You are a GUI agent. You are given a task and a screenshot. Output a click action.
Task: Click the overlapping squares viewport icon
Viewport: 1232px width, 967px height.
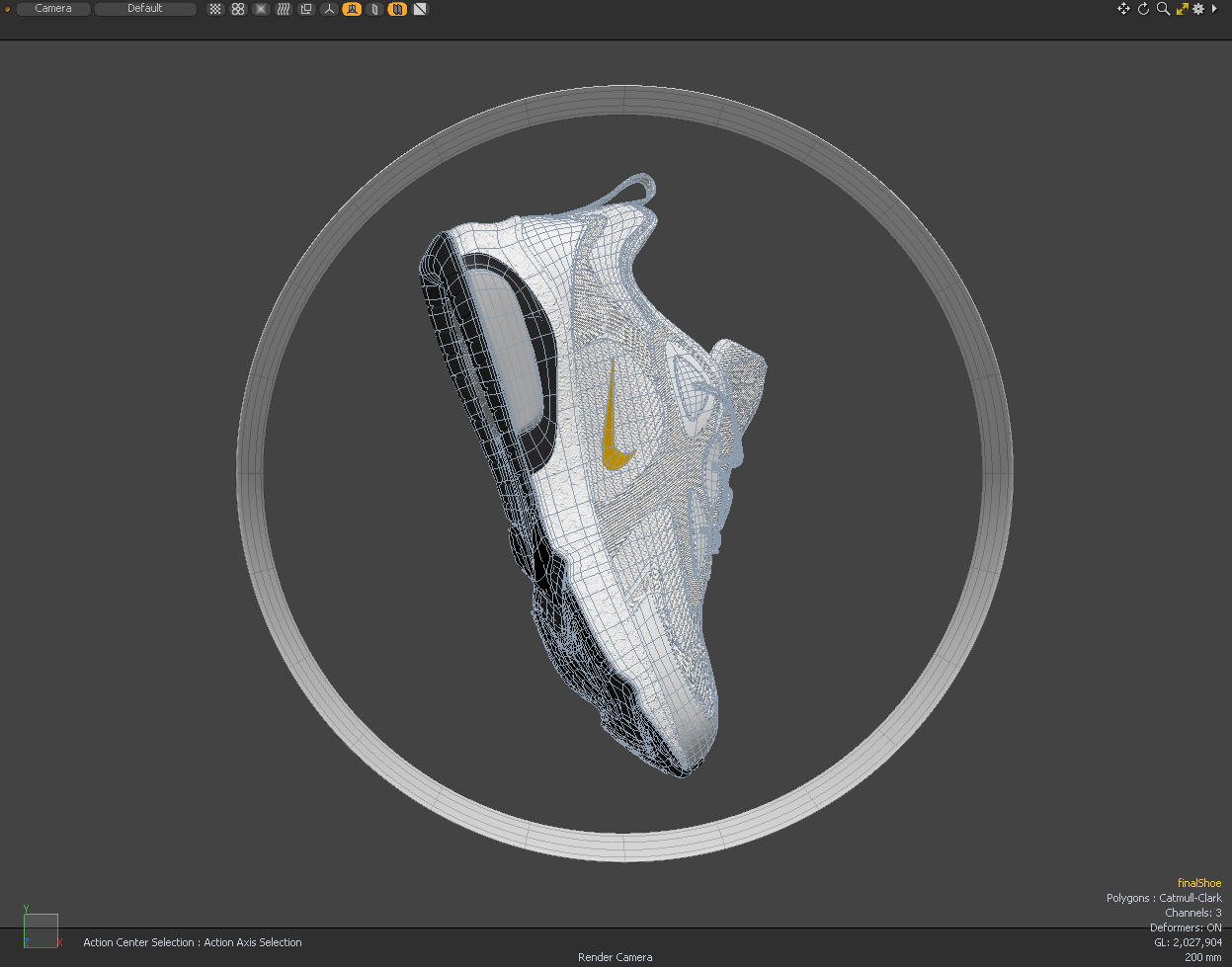point(306,9)
